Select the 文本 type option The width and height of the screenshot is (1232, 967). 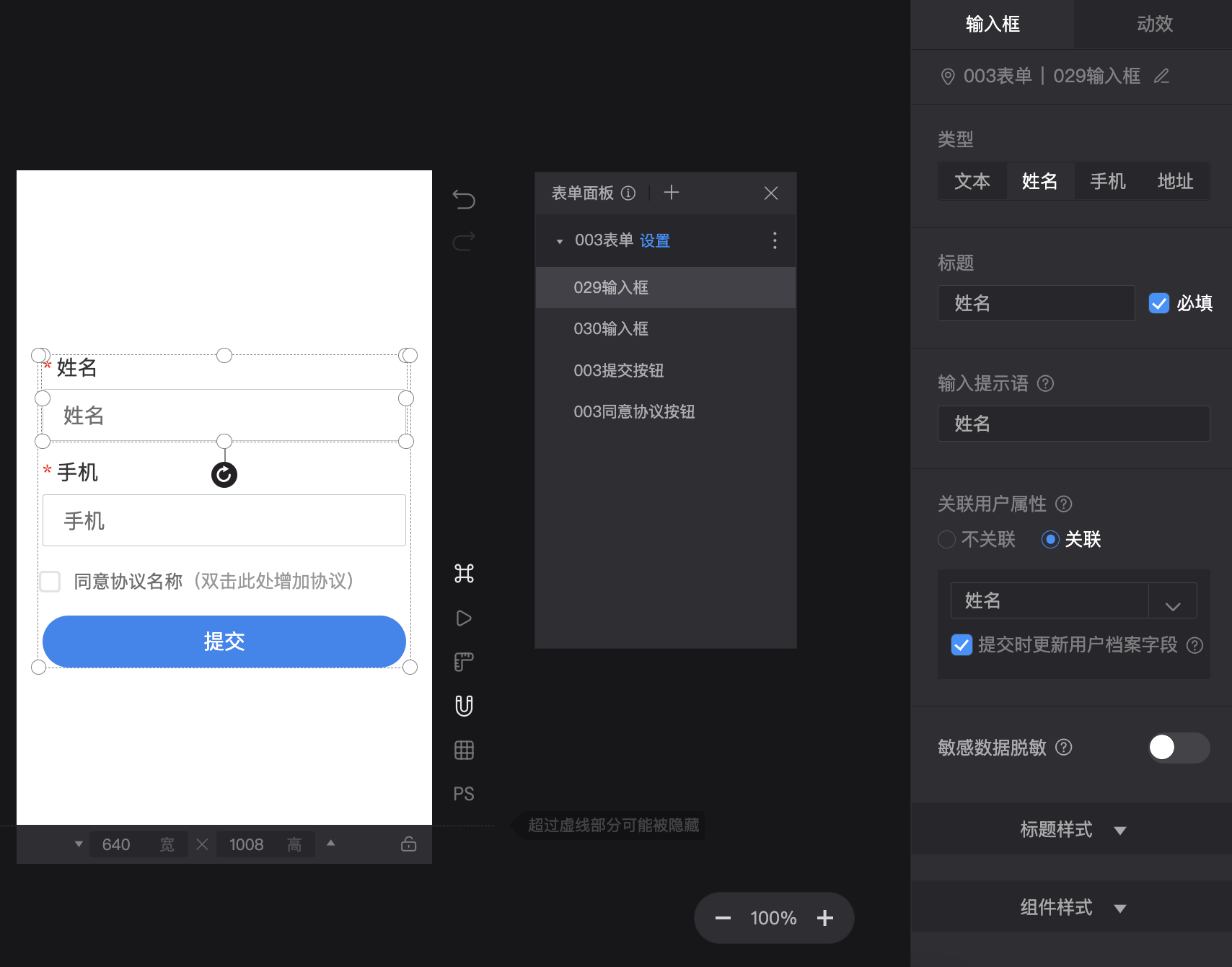[x=972, y=181]
